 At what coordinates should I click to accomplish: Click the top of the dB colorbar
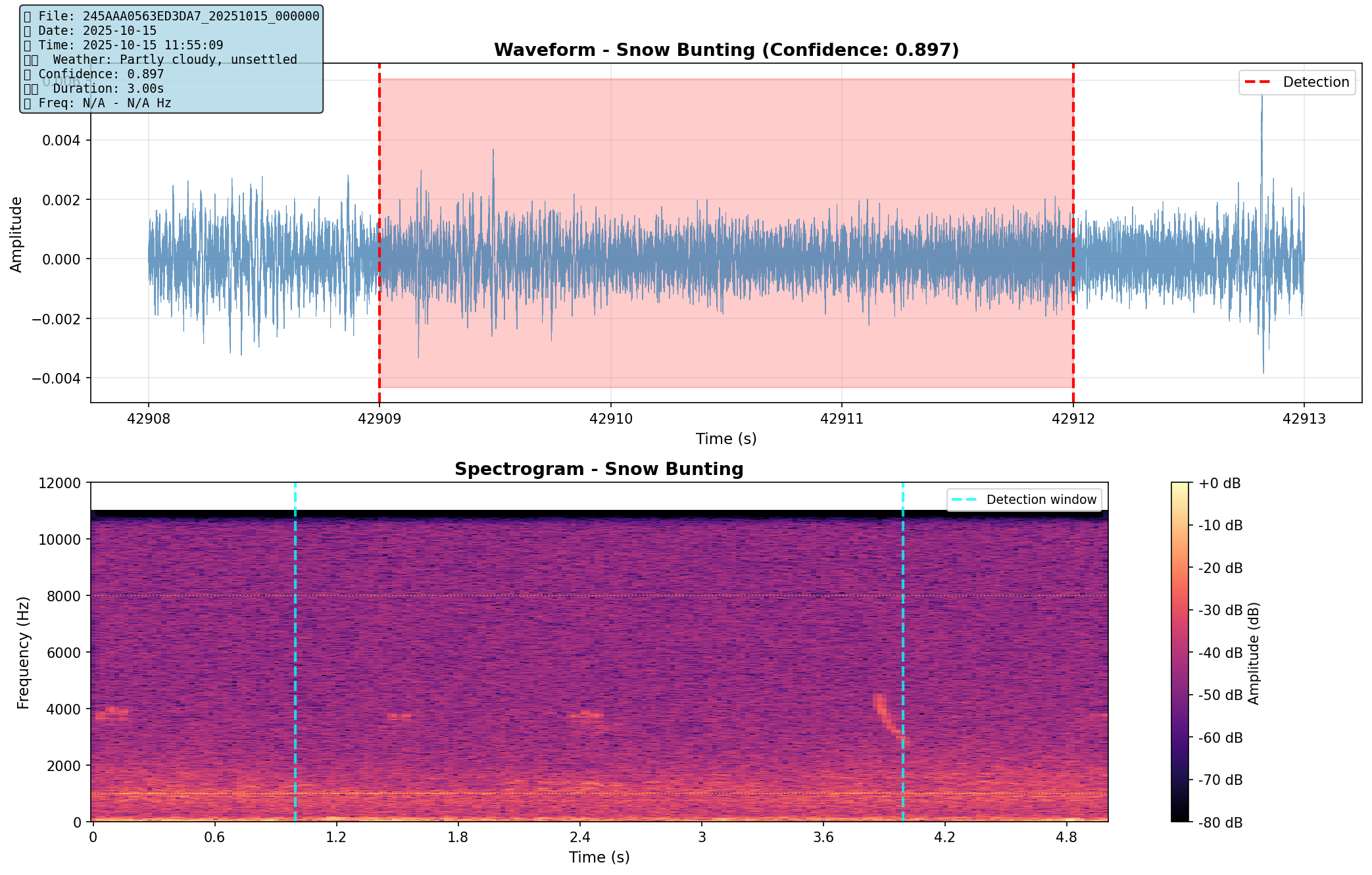coord(1181,486)
